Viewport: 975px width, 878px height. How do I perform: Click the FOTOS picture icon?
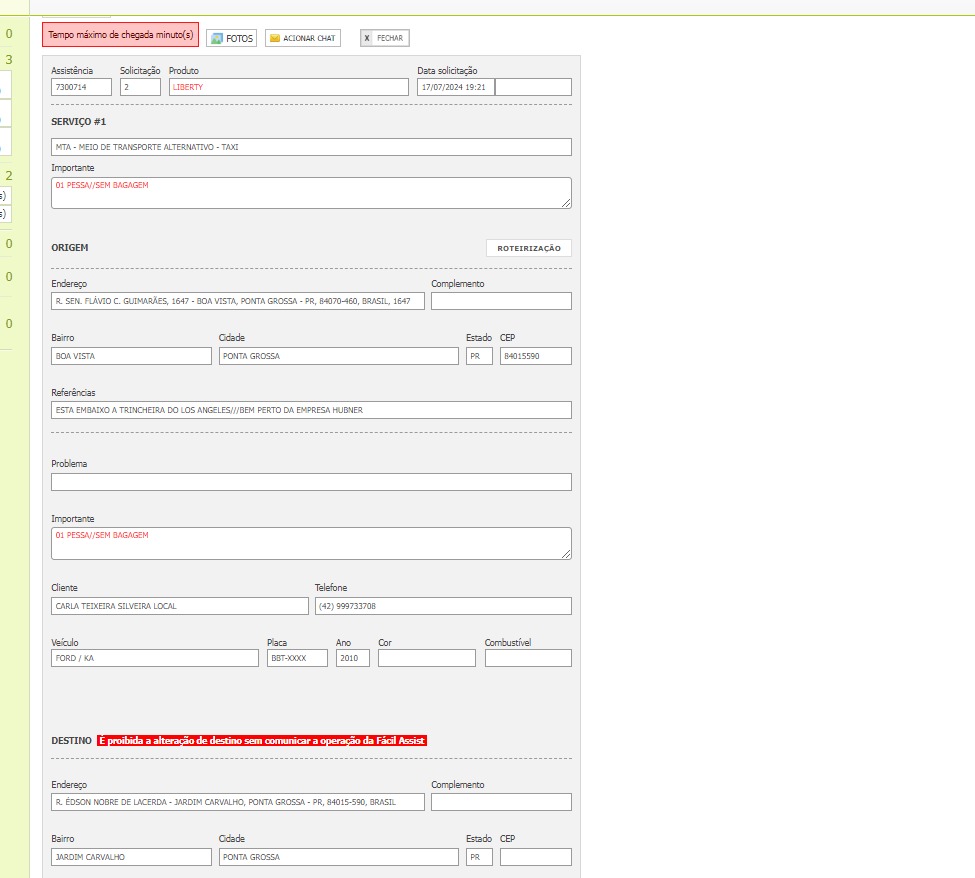coord(216,38)
